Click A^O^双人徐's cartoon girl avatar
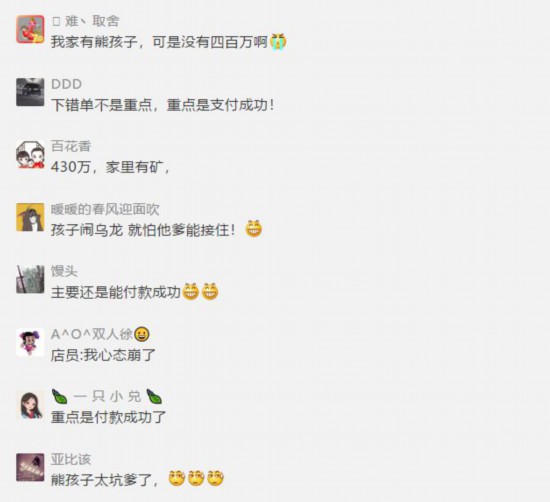 tap(30, 342)
